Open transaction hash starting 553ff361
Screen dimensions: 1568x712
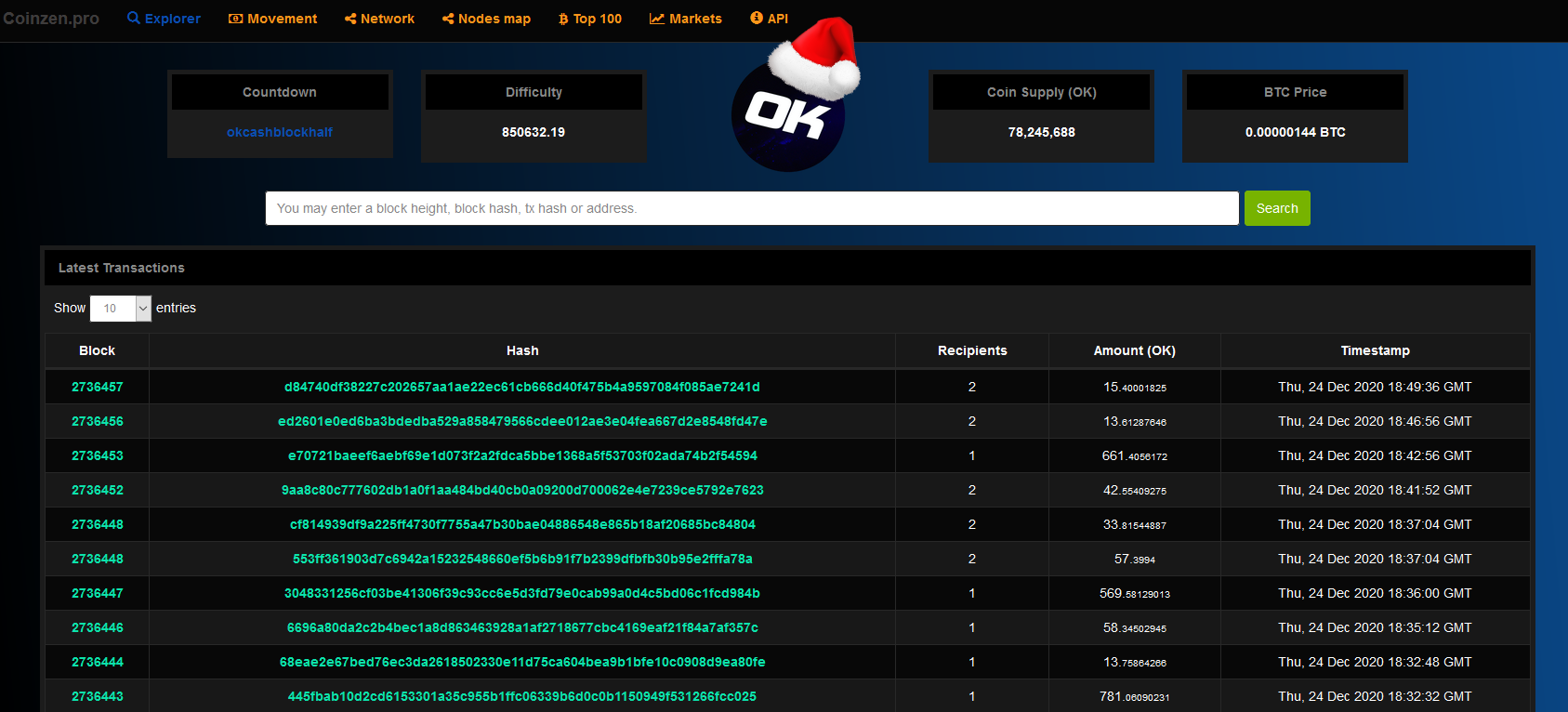click(x=522, y=559)
